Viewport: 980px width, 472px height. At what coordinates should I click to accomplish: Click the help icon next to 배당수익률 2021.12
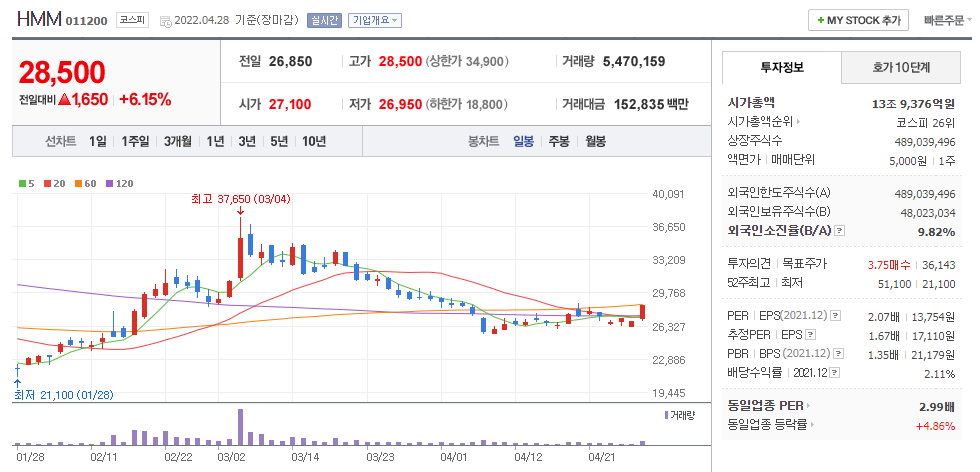(x=834, y=373)
